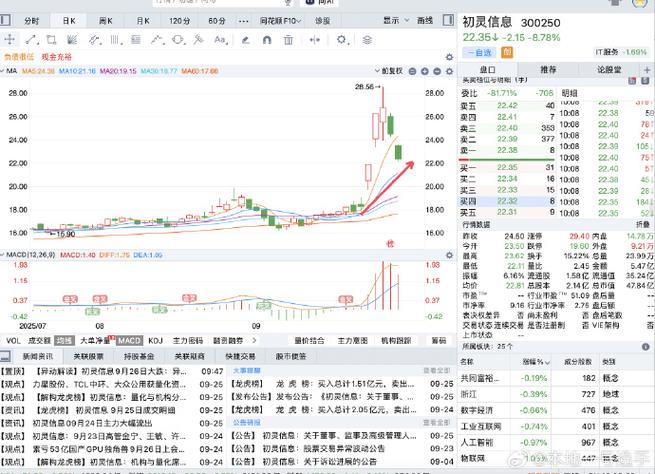Pick the rectangle shape drawing tool
This screenshot has height=474, width=655.
[x=52, y=40]
